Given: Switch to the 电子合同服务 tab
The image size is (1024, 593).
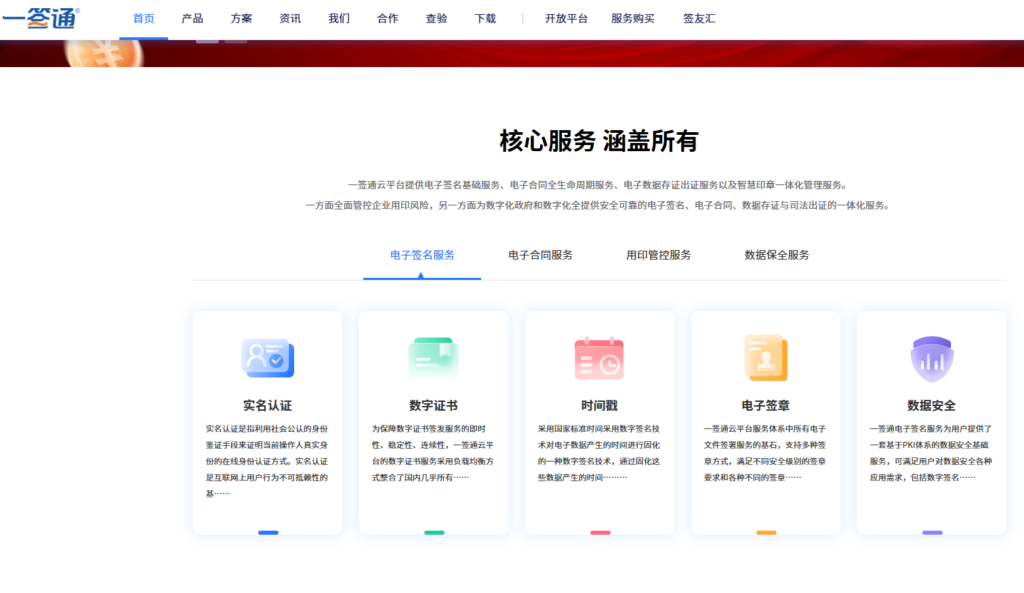Looking at the screenshot, I should 540,255.
